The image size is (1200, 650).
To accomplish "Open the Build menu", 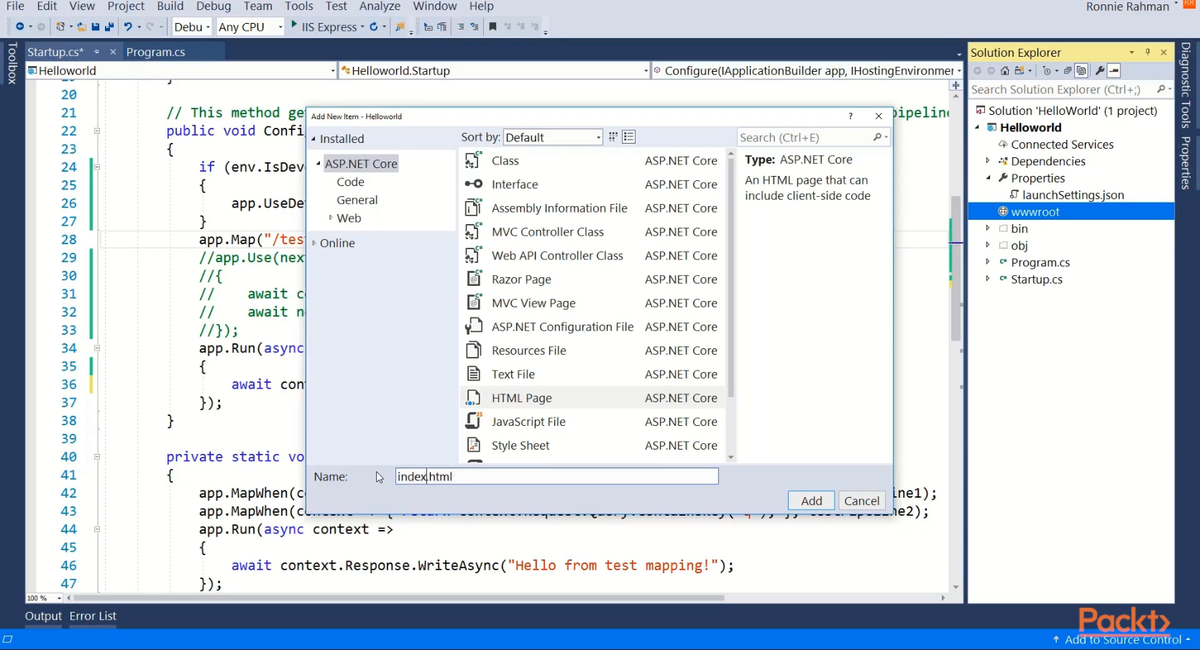I will pyautogui.click(x=170, y=6).
